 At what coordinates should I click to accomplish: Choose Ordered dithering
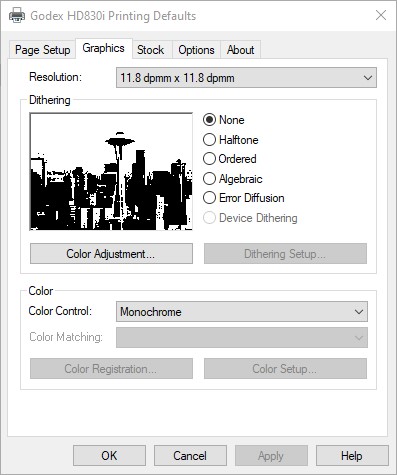[x=230, y=159]
